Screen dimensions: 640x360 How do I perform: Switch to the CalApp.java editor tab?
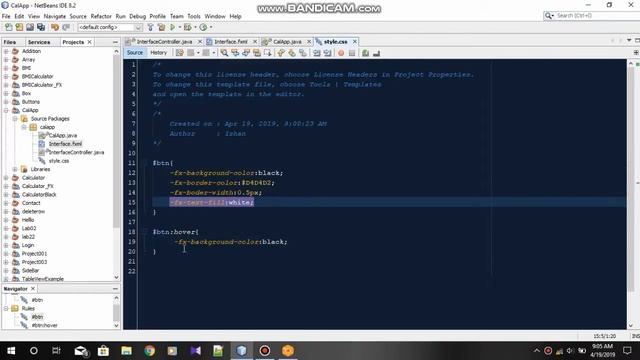click(287, 42)
